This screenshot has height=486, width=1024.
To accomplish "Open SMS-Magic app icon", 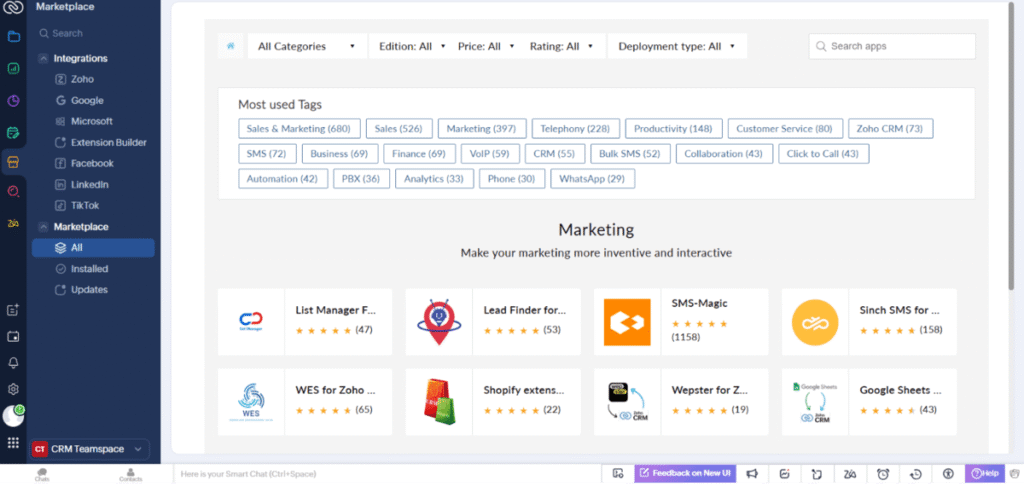I will click(627, 322).
